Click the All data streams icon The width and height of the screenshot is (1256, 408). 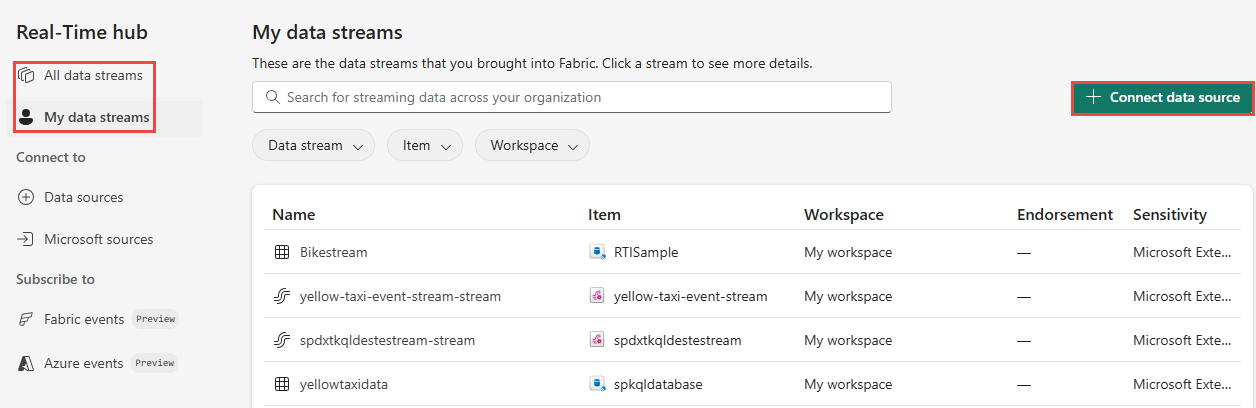point(27,75)
